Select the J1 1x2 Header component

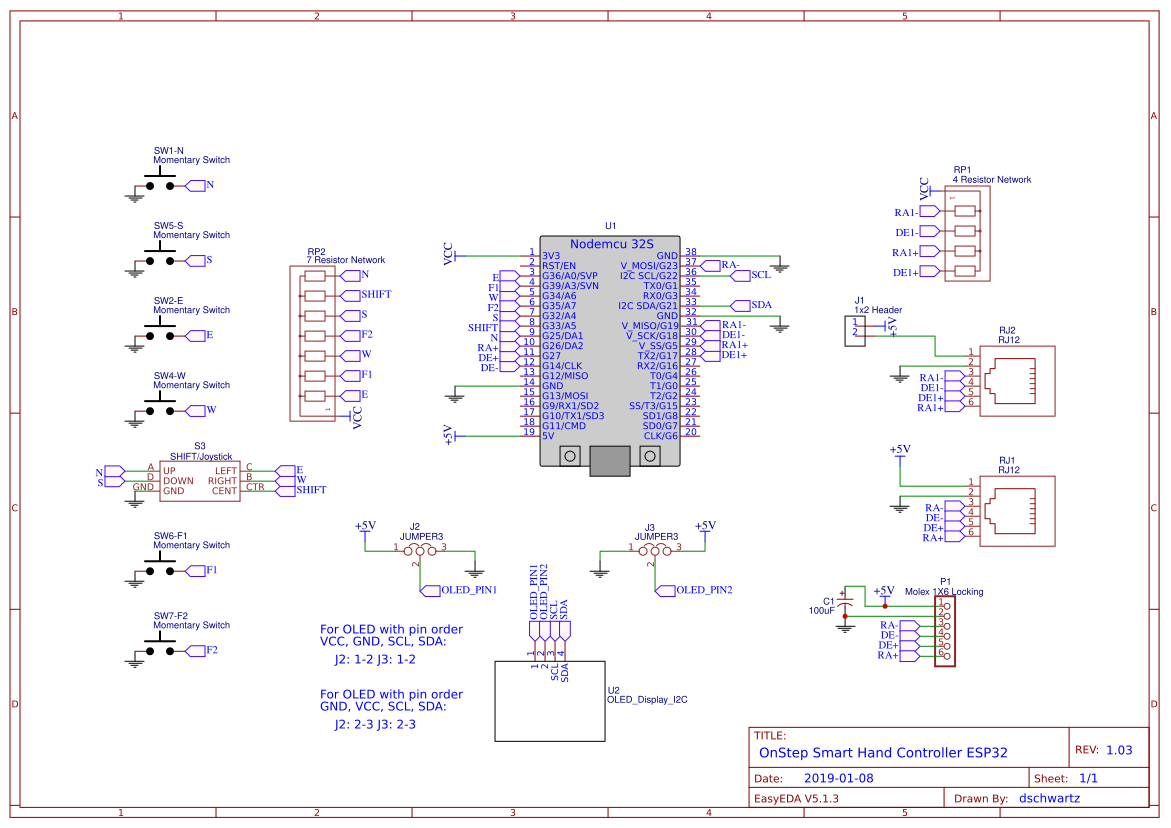click(855, 331)
